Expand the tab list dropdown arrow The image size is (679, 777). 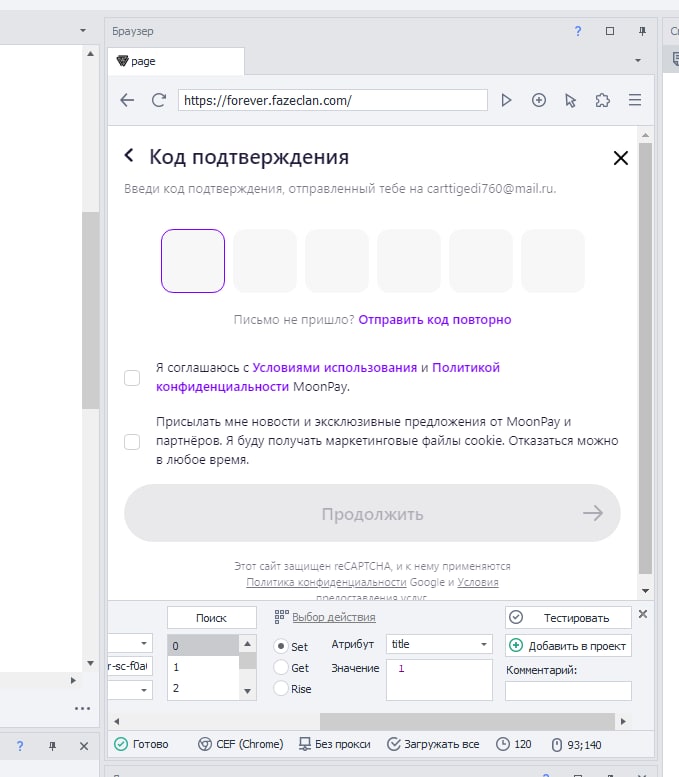tap(638, 60)
